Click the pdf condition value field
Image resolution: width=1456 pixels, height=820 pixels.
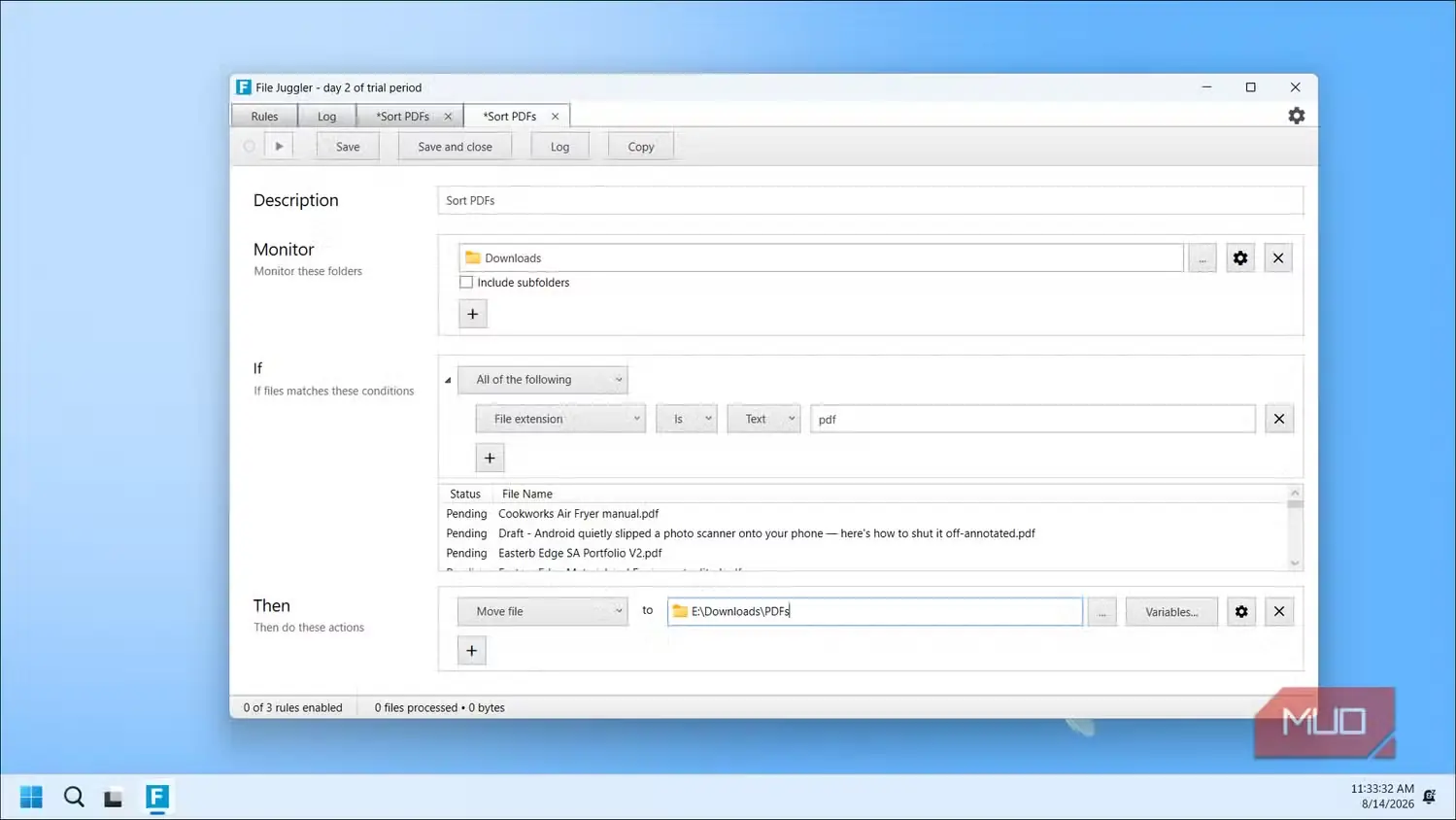tap(1033, 419)
